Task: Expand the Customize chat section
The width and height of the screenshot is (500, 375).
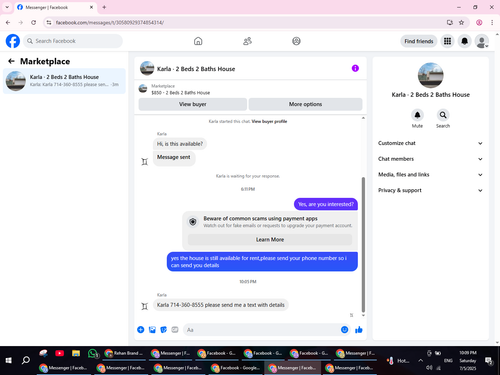Action: [430, 143]
